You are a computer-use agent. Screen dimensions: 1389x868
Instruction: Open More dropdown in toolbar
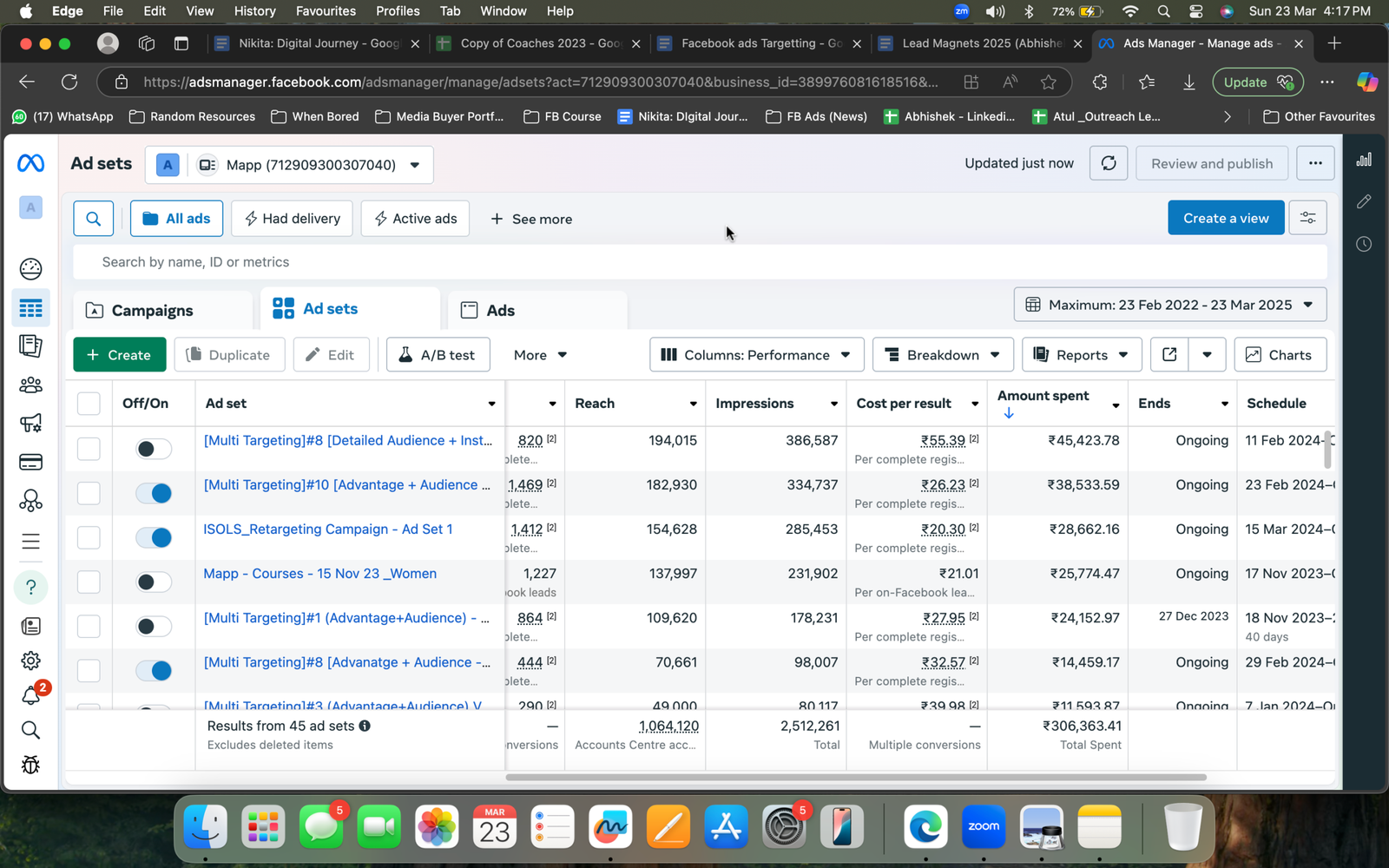540,355
